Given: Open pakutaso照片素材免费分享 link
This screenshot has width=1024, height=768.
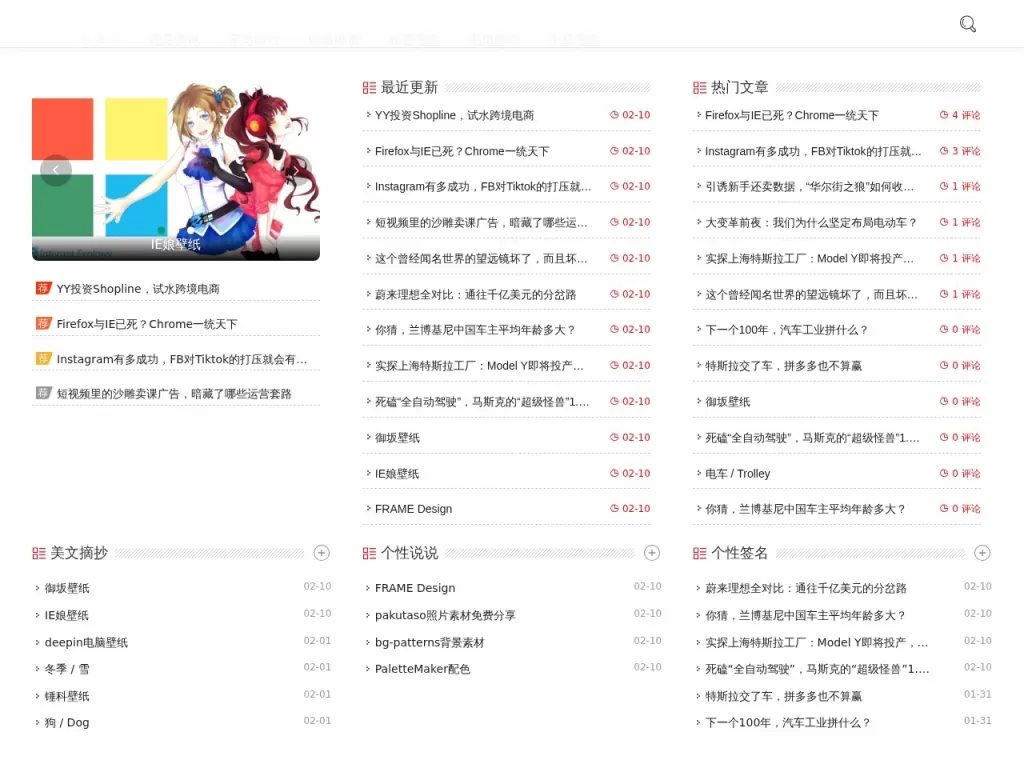Looking at the screenshot, I should click(x=445, y=615).
